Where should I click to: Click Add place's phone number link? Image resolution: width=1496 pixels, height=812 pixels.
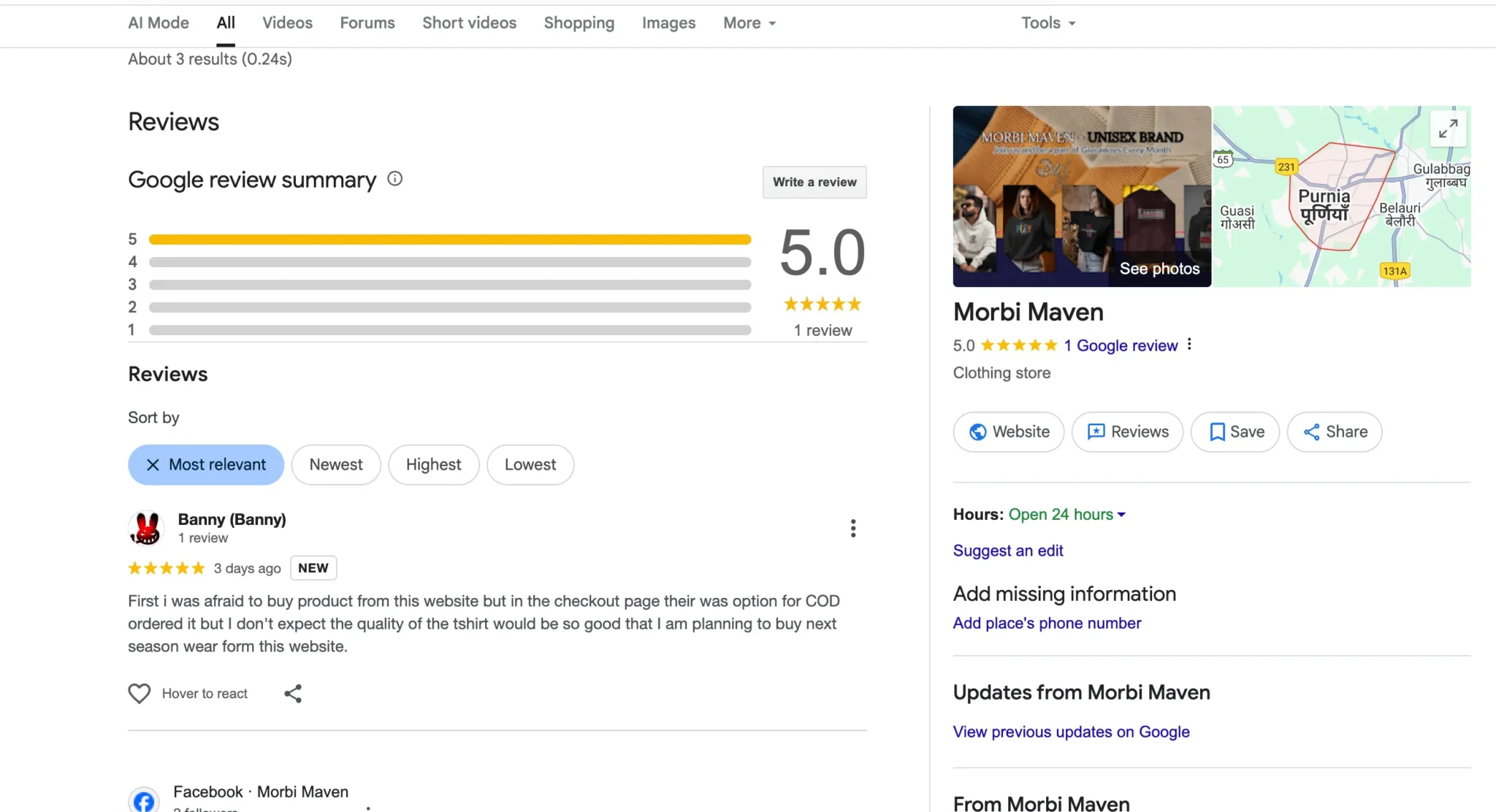(x=1047, y=623)
